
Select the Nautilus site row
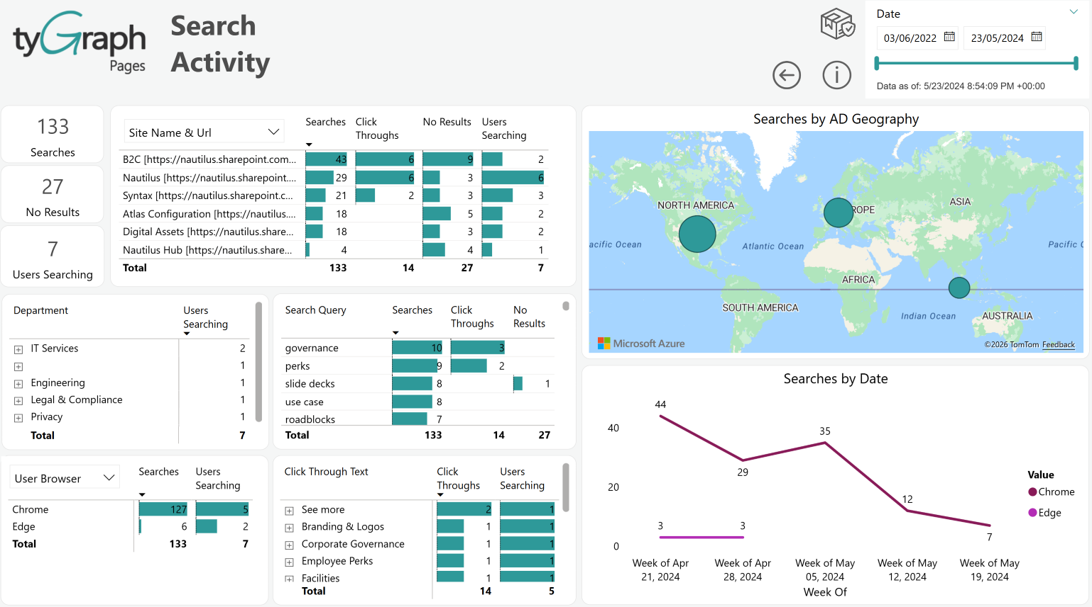[334, 178]
